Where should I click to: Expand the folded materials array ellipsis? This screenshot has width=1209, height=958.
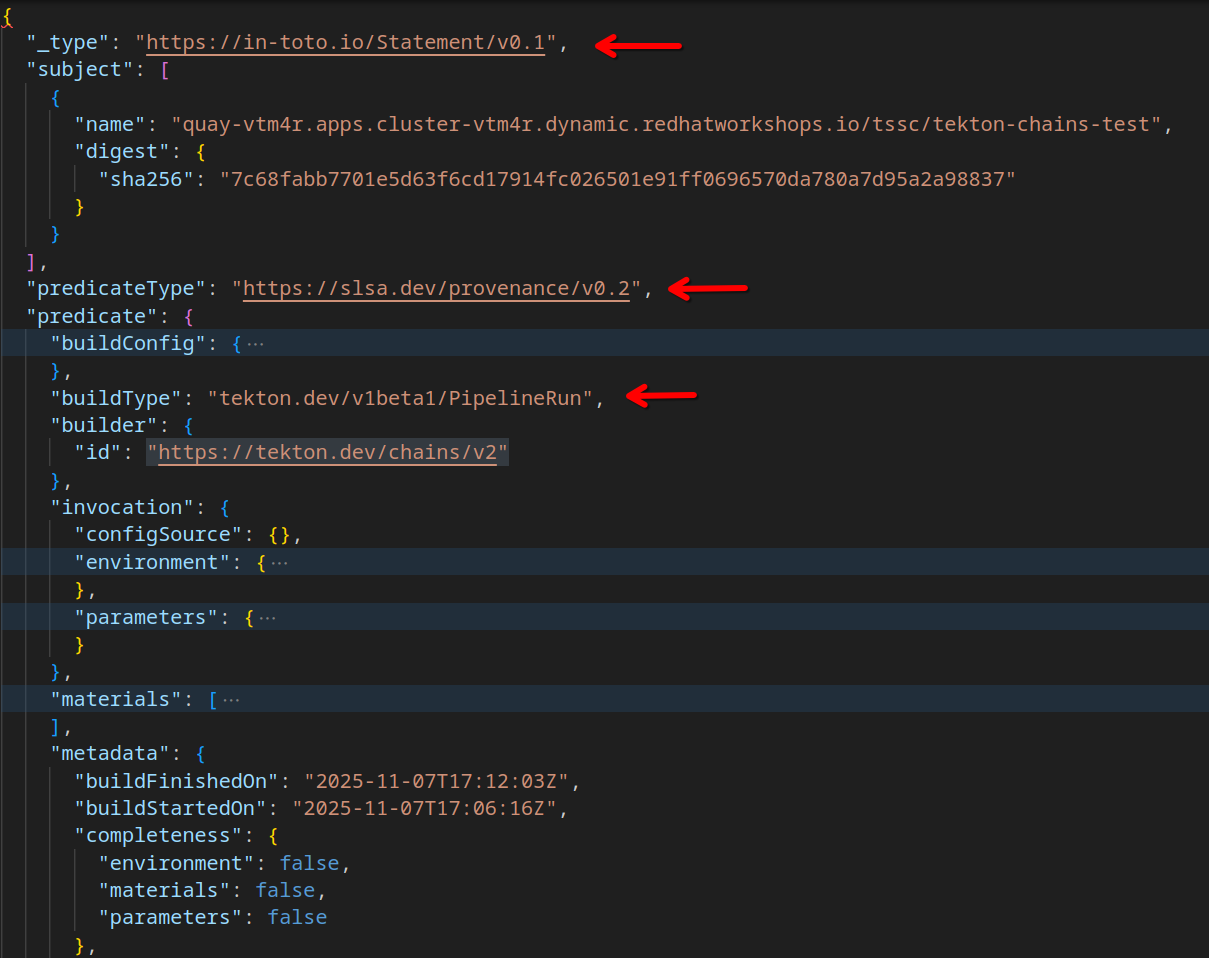tap(231, 699)
